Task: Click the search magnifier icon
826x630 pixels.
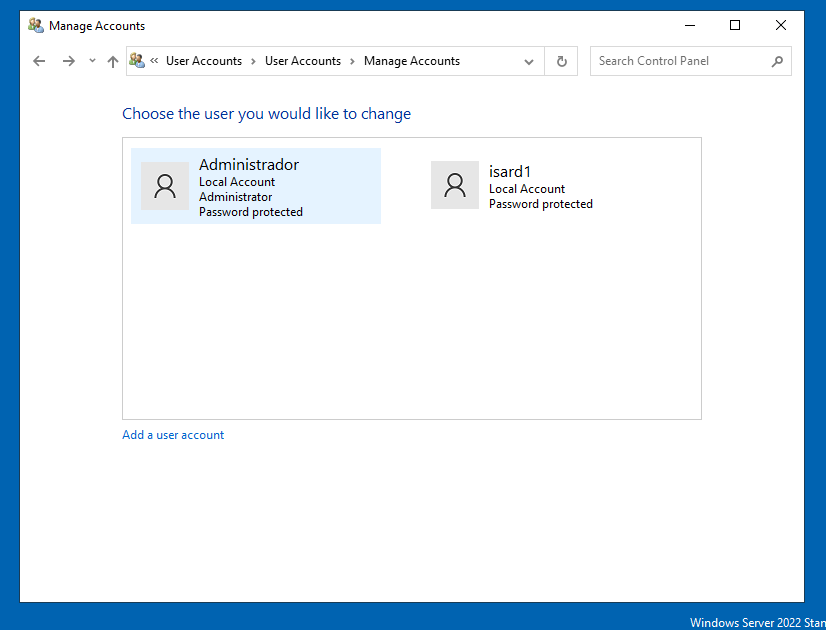Action: (777, 61)
